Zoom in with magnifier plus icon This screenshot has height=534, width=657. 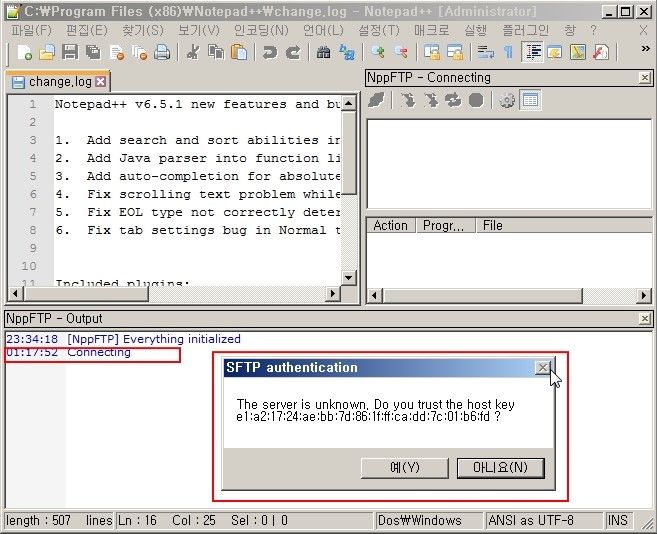(x=378, y=52)
